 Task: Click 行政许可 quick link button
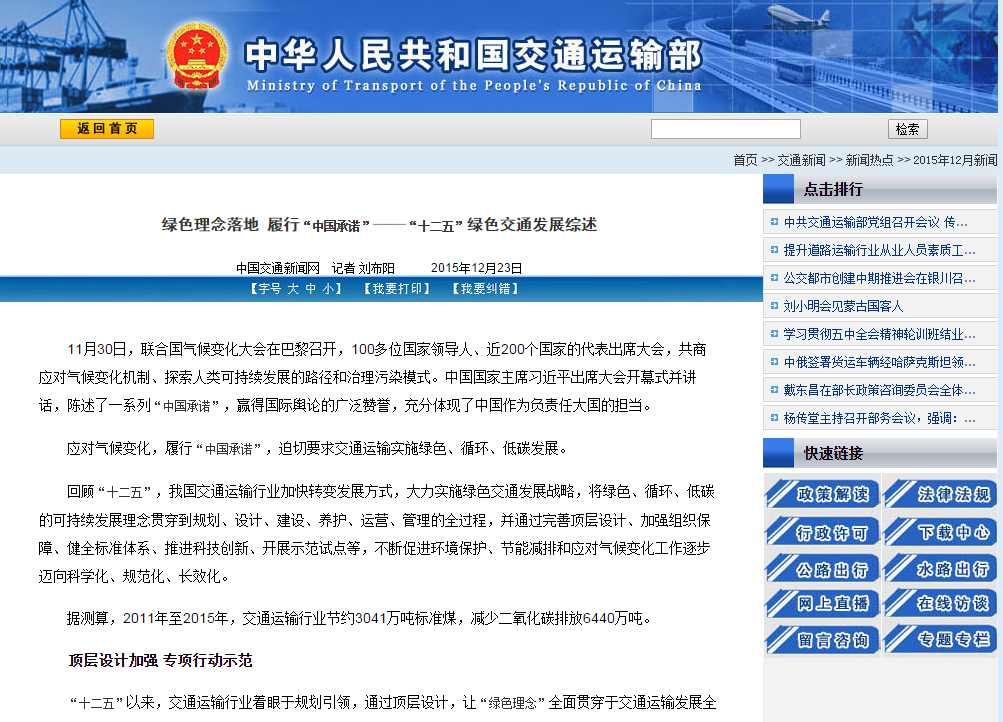822,531
